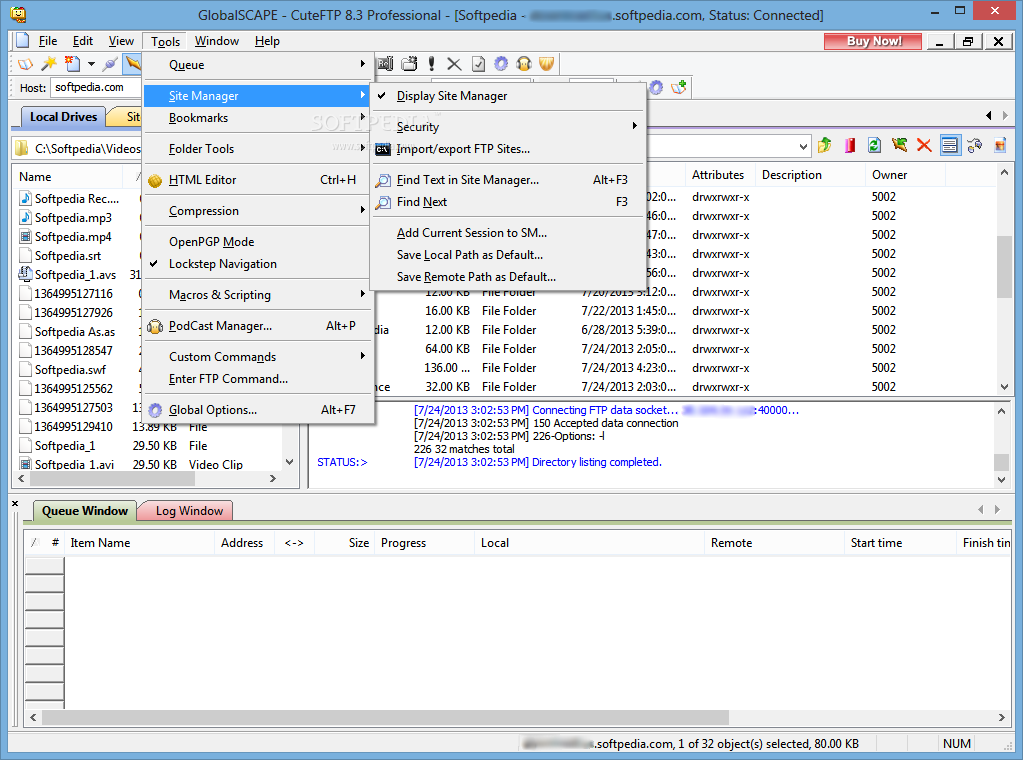Click the black X delete icon in main toolbar
Viewport: 1023px width, 760px height.
[x=454, y=64]
